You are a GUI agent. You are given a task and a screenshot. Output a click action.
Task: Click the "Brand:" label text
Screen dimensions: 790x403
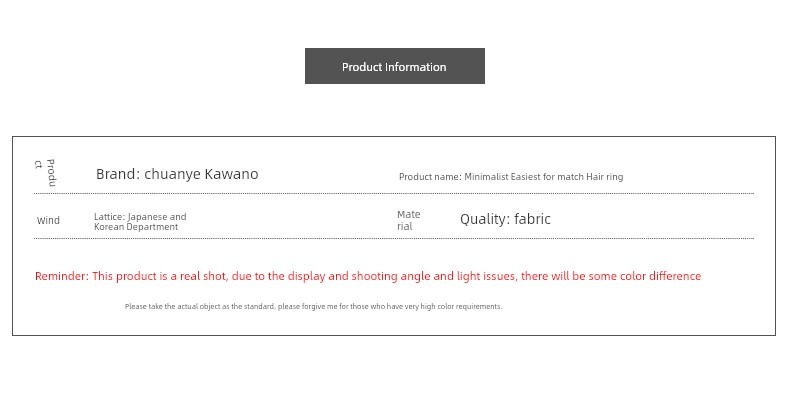[117, 174]
